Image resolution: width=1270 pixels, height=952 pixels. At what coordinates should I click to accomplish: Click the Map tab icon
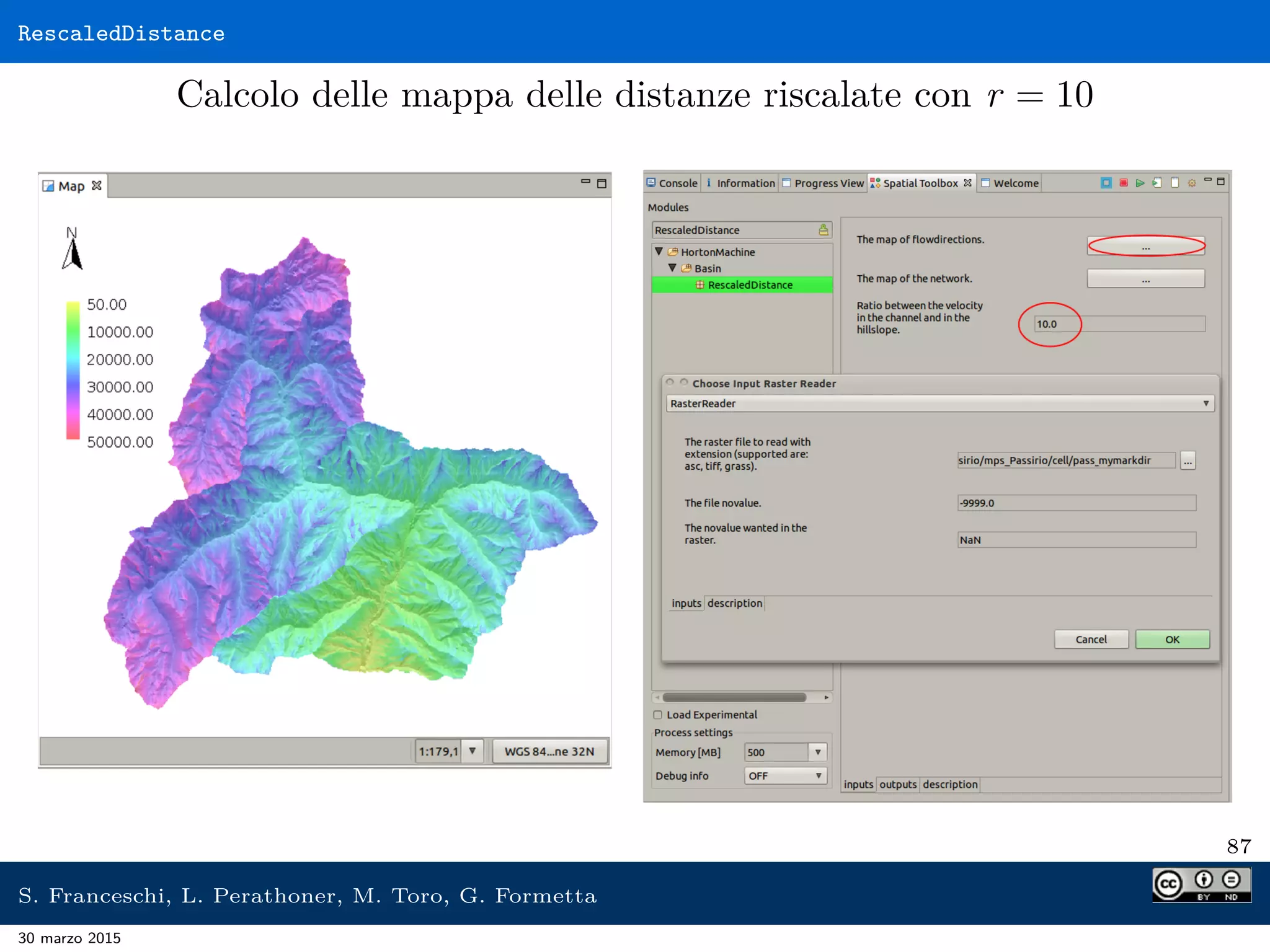coord(48,186)
